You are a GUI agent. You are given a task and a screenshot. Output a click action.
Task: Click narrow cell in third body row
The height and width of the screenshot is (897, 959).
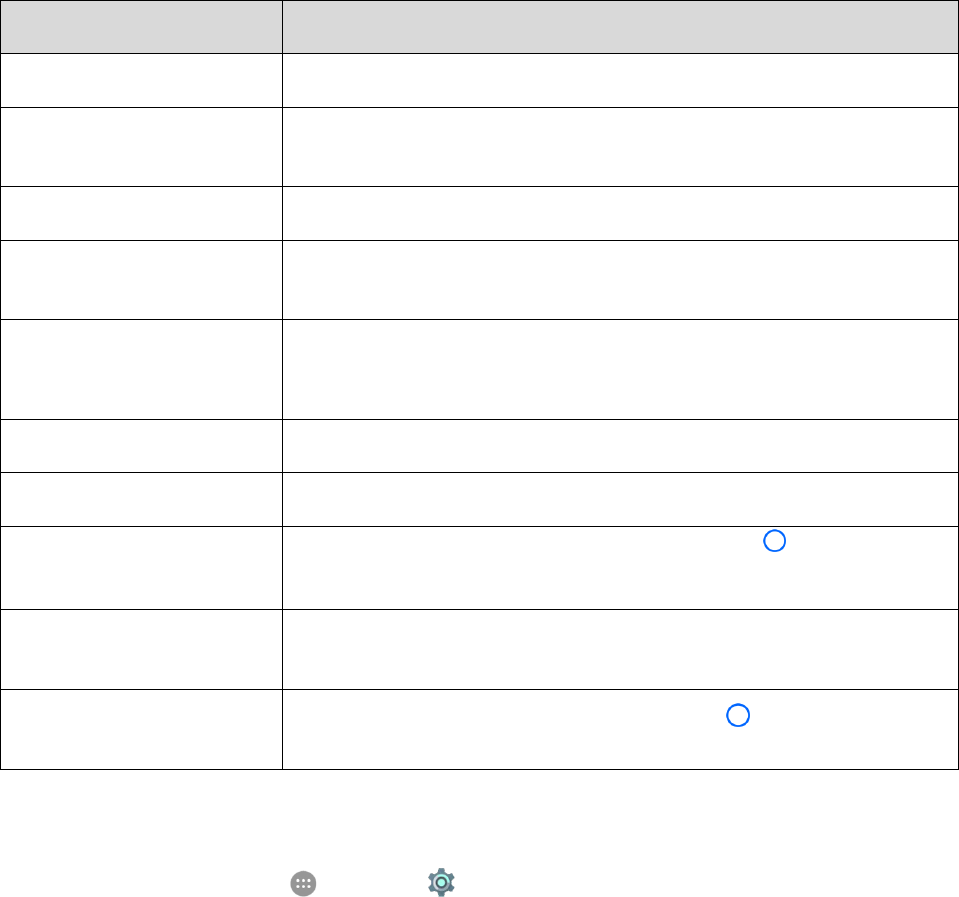(x=141, y=213)
